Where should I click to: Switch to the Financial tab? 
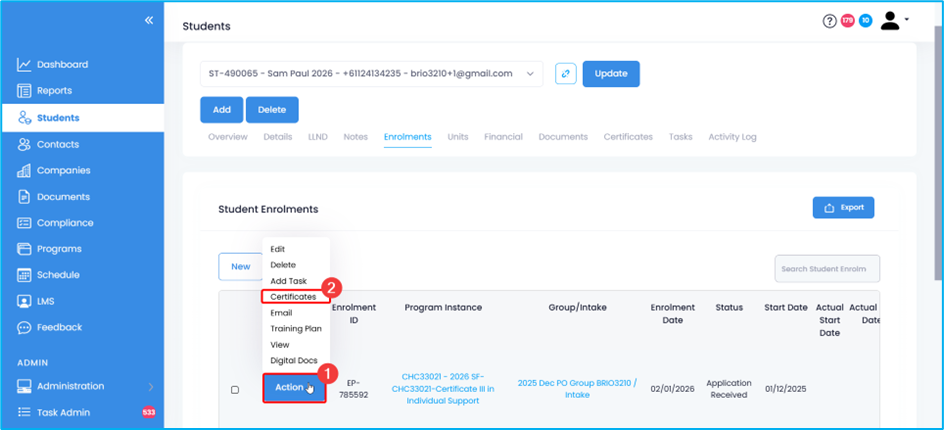[x=503, y=137]
